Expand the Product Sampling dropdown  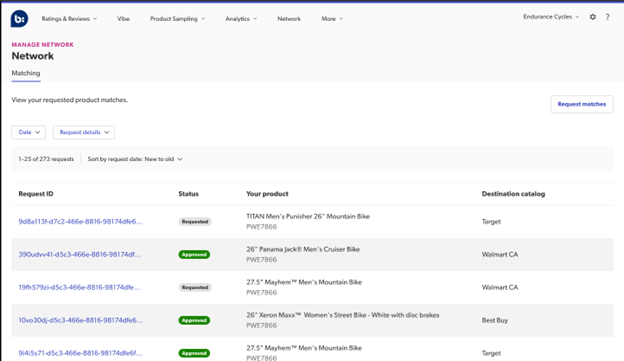pyautogui.click(x=177, y=19)
